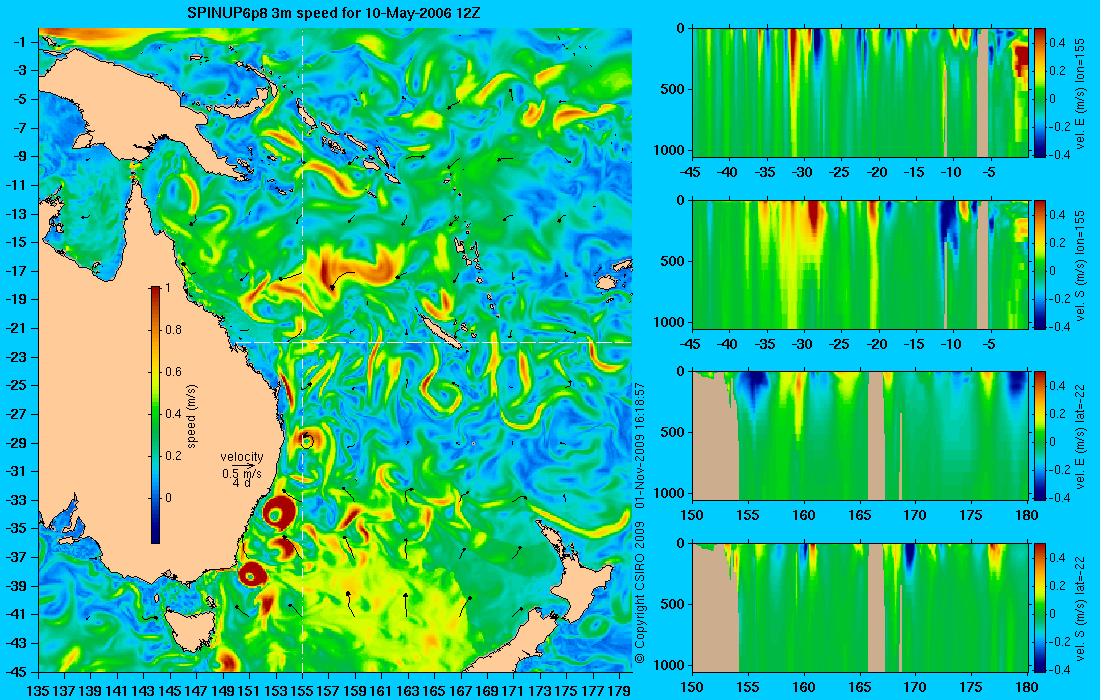Click the "500" depth tick of the top section panel
The image size is (1100, 700).
(x=675, y=89)
